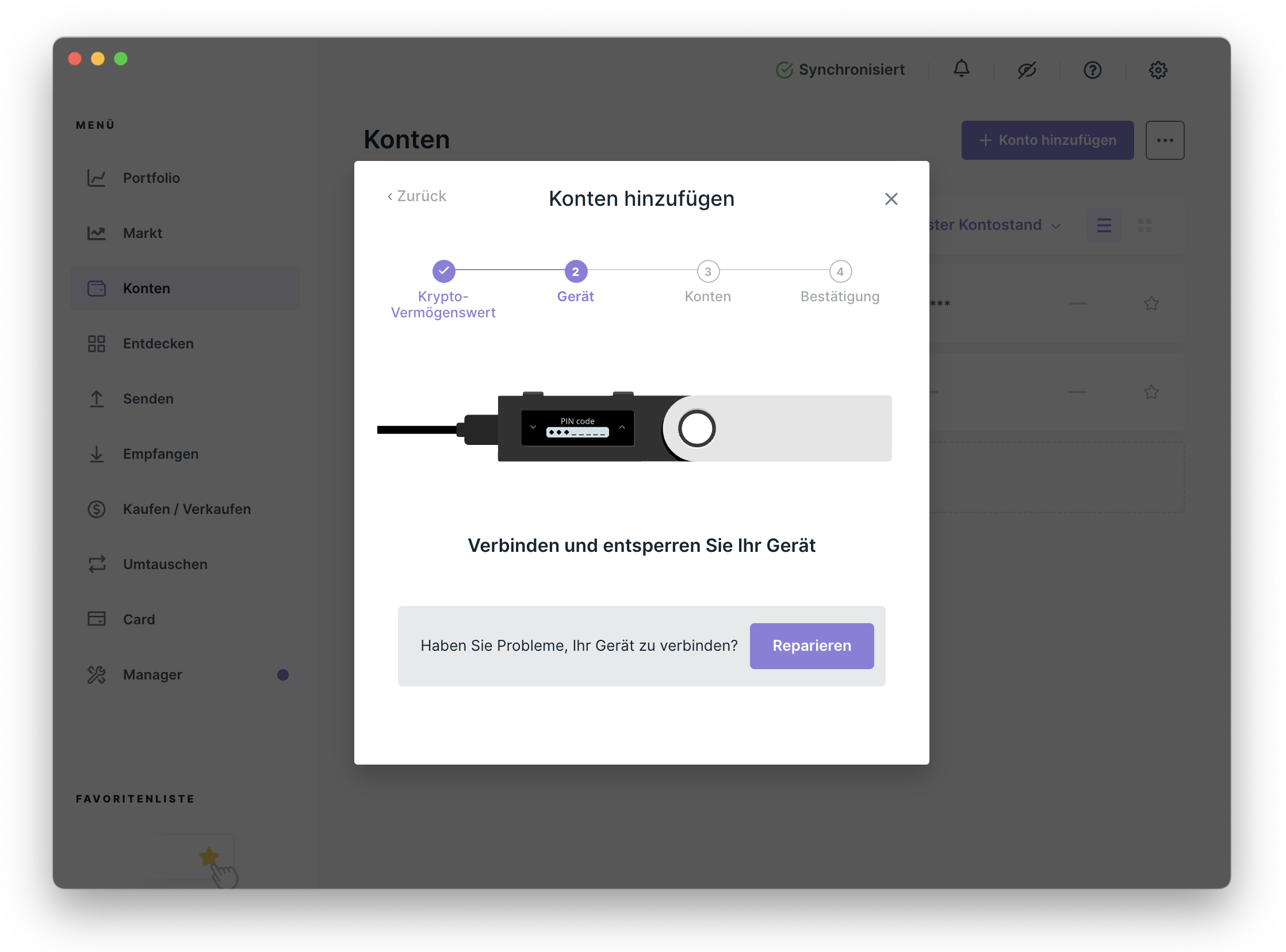The height and width of the screenshot is (952, 1286).
Task: Toggle the hide balances eye icon
Action: [1027, 70]
